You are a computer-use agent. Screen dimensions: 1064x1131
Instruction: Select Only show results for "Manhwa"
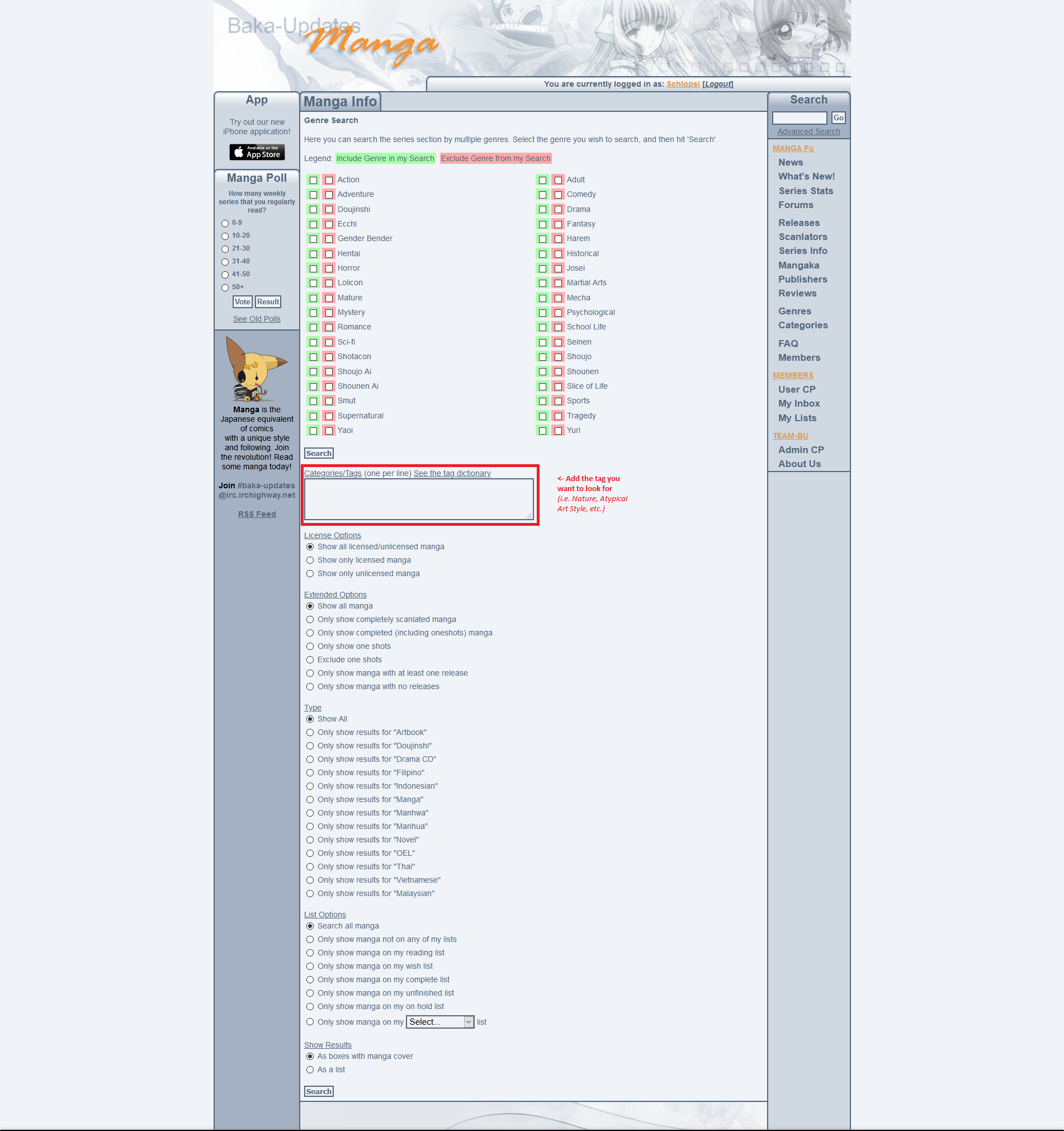click(x=310, y=813)
